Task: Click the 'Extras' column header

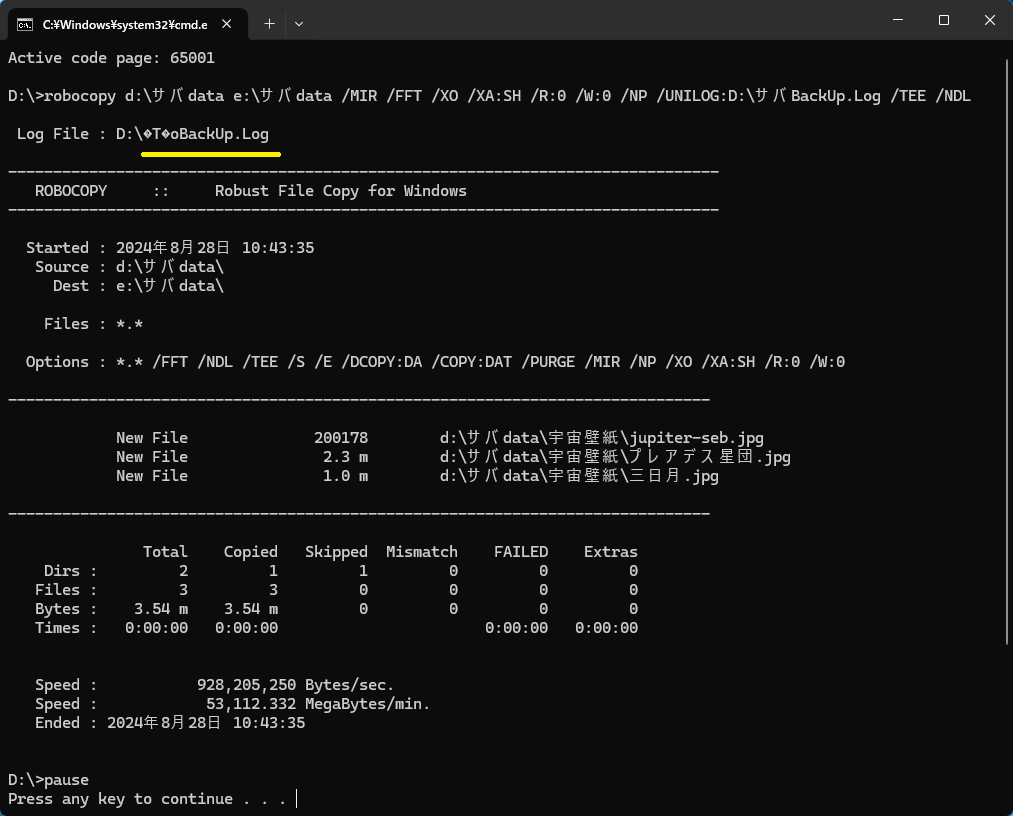Action: click(611, 552)
